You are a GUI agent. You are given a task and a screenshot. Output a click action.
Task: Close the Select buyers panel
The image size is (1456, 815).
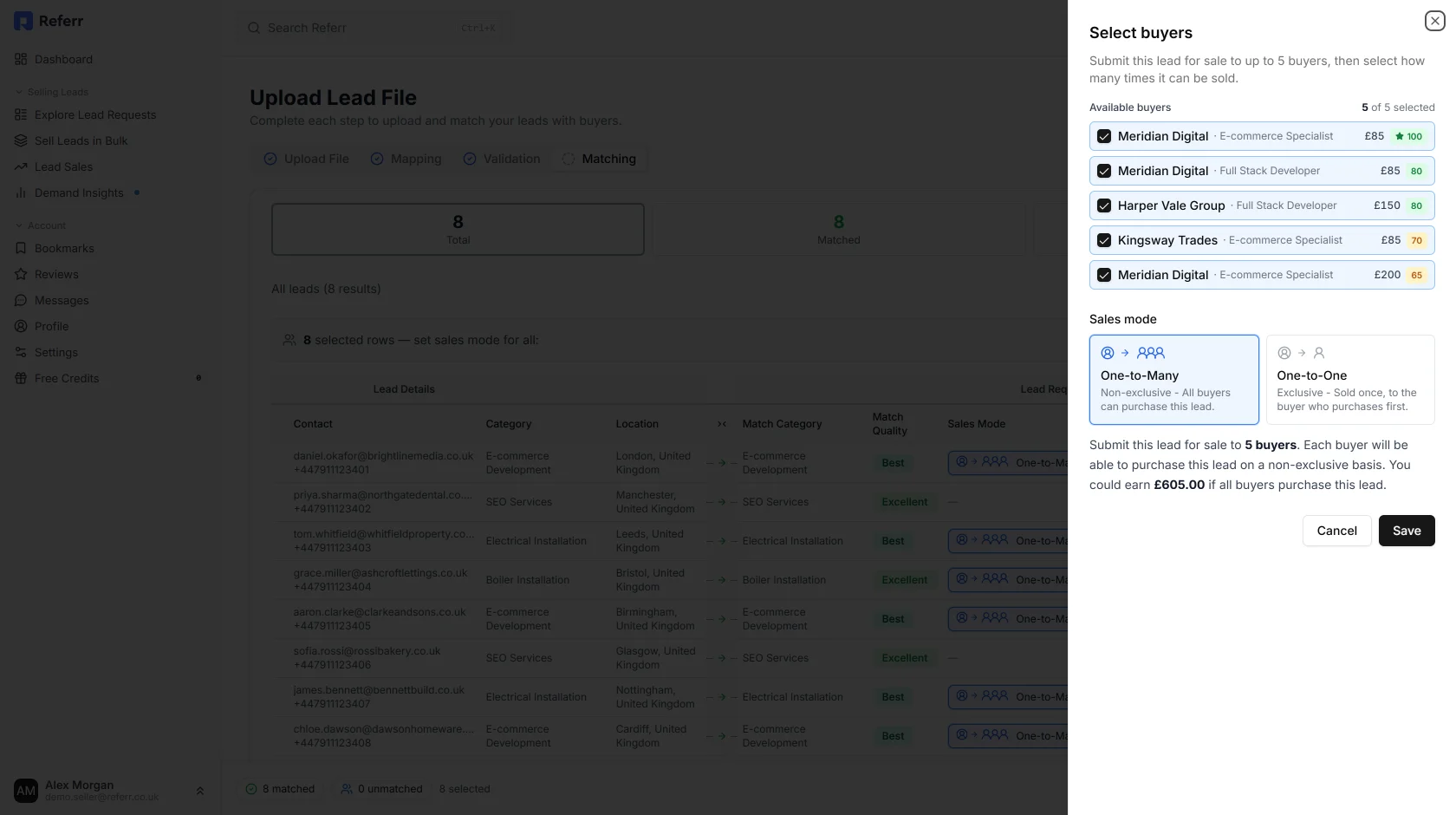(1434, 21)
